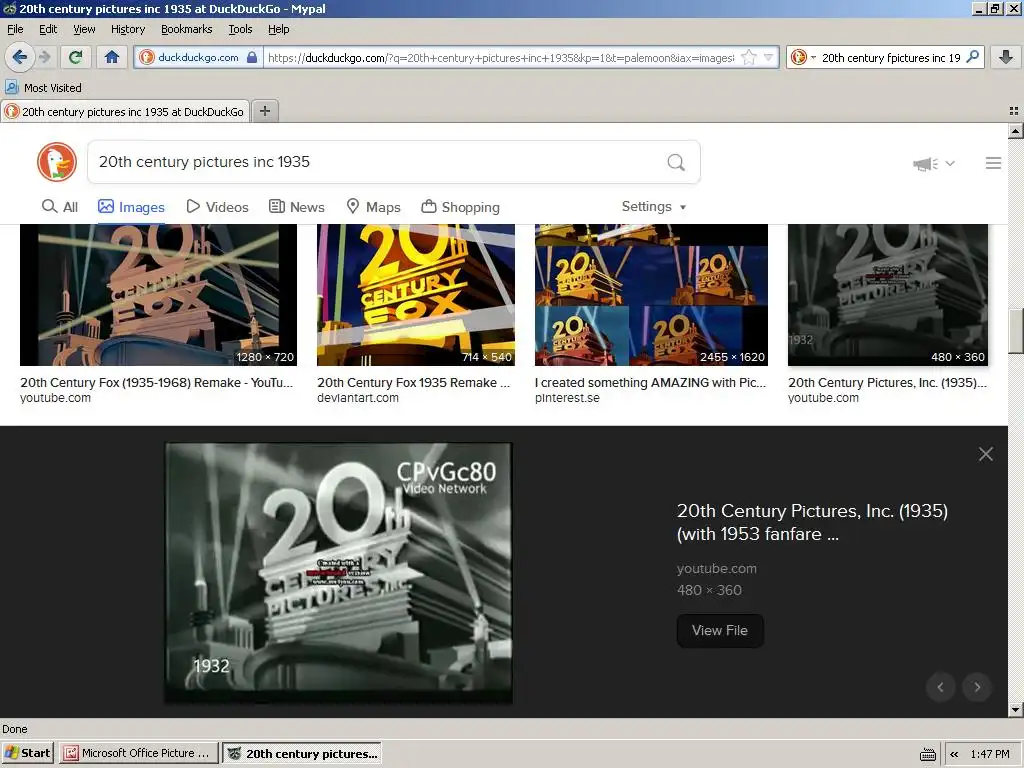The width and height of the screenshot is (1024, 768).
Task: Open the DuckDuckGo hamburger side menu
Action: click(993, 163)
